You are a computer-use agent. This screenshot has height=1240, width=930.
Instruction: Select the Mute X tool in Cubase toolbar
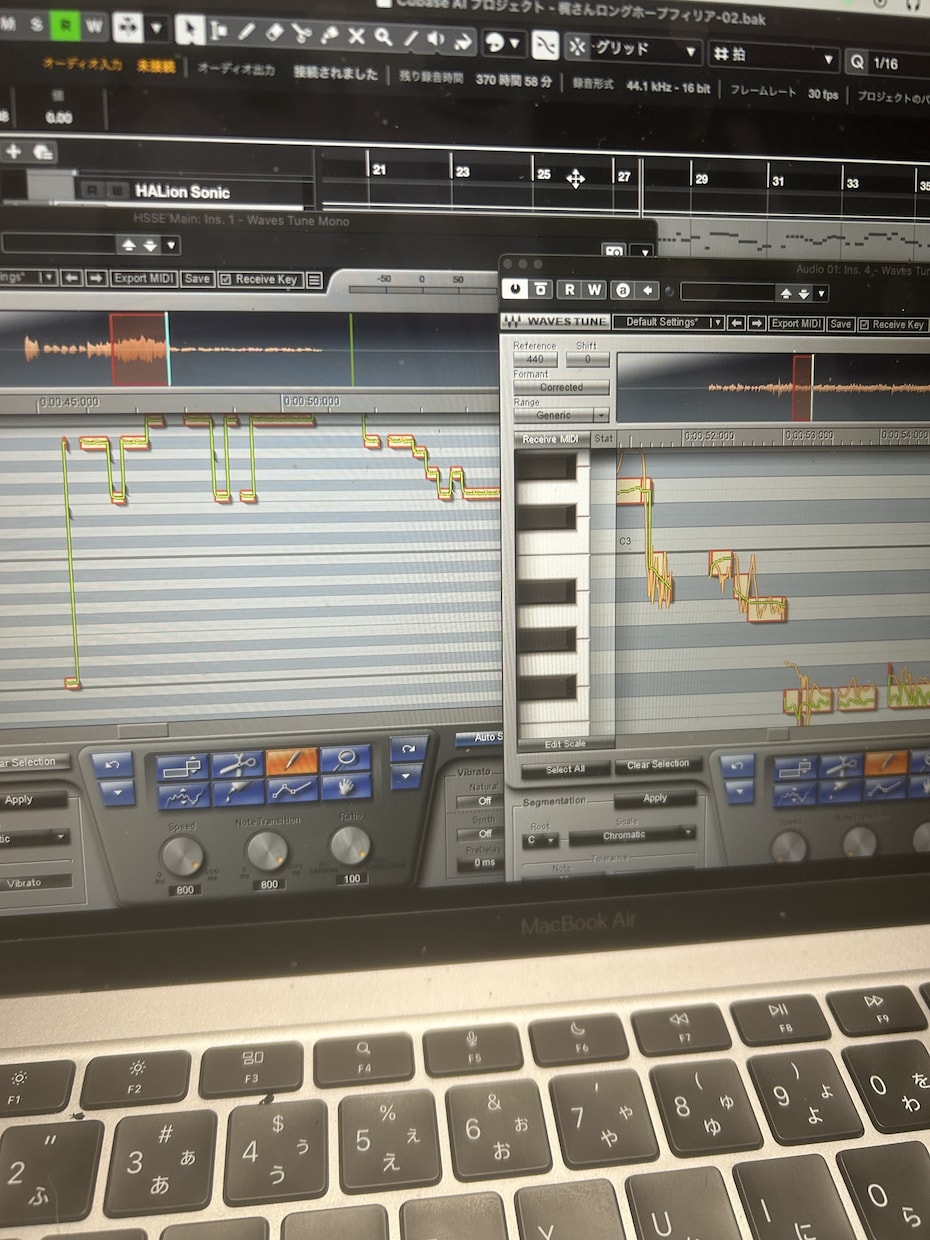[x=356, y=37]
